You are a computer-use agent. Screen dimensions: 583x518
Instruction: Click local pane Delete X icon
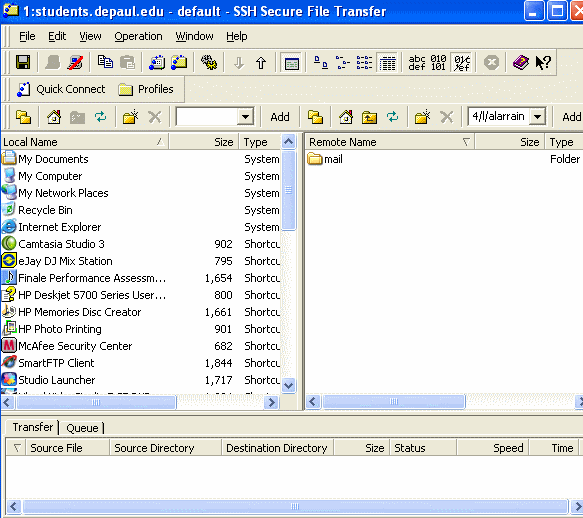tap(155, 117)
